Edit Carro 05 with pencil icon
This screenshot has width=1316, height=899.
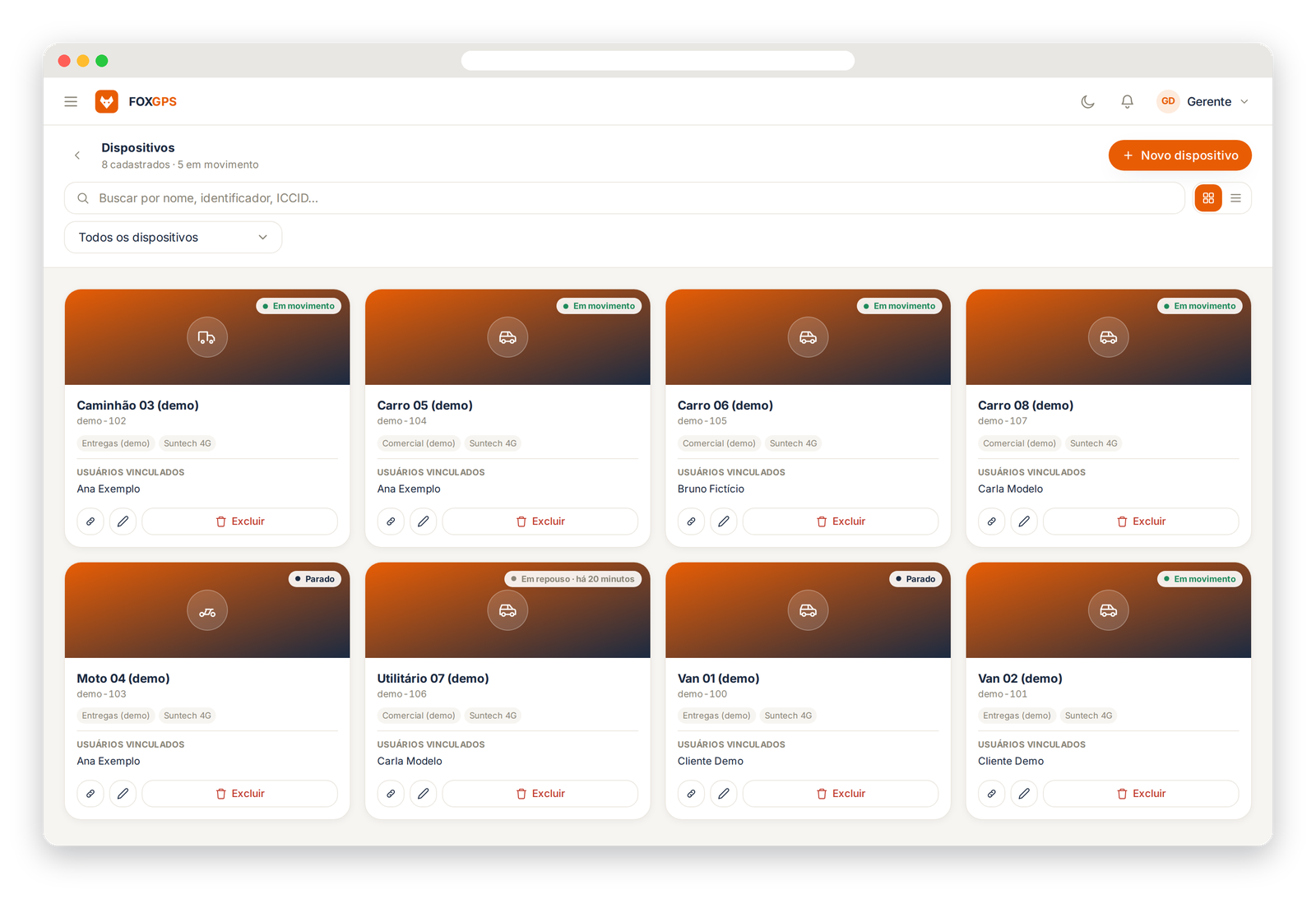pos(423,521)
